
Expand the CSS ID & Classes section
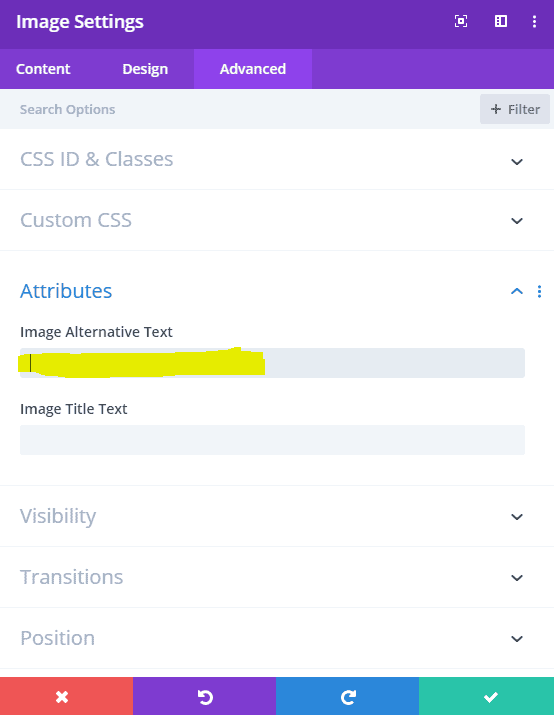(x=277, y=160)
